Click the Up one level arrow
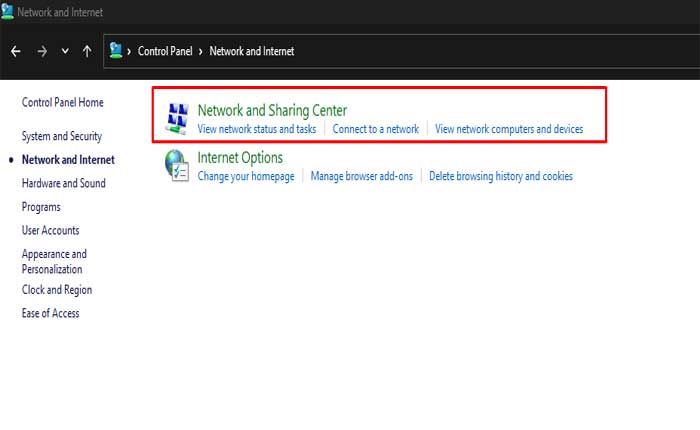This screenshot has width=700, height=430. (x=87, y=51)
